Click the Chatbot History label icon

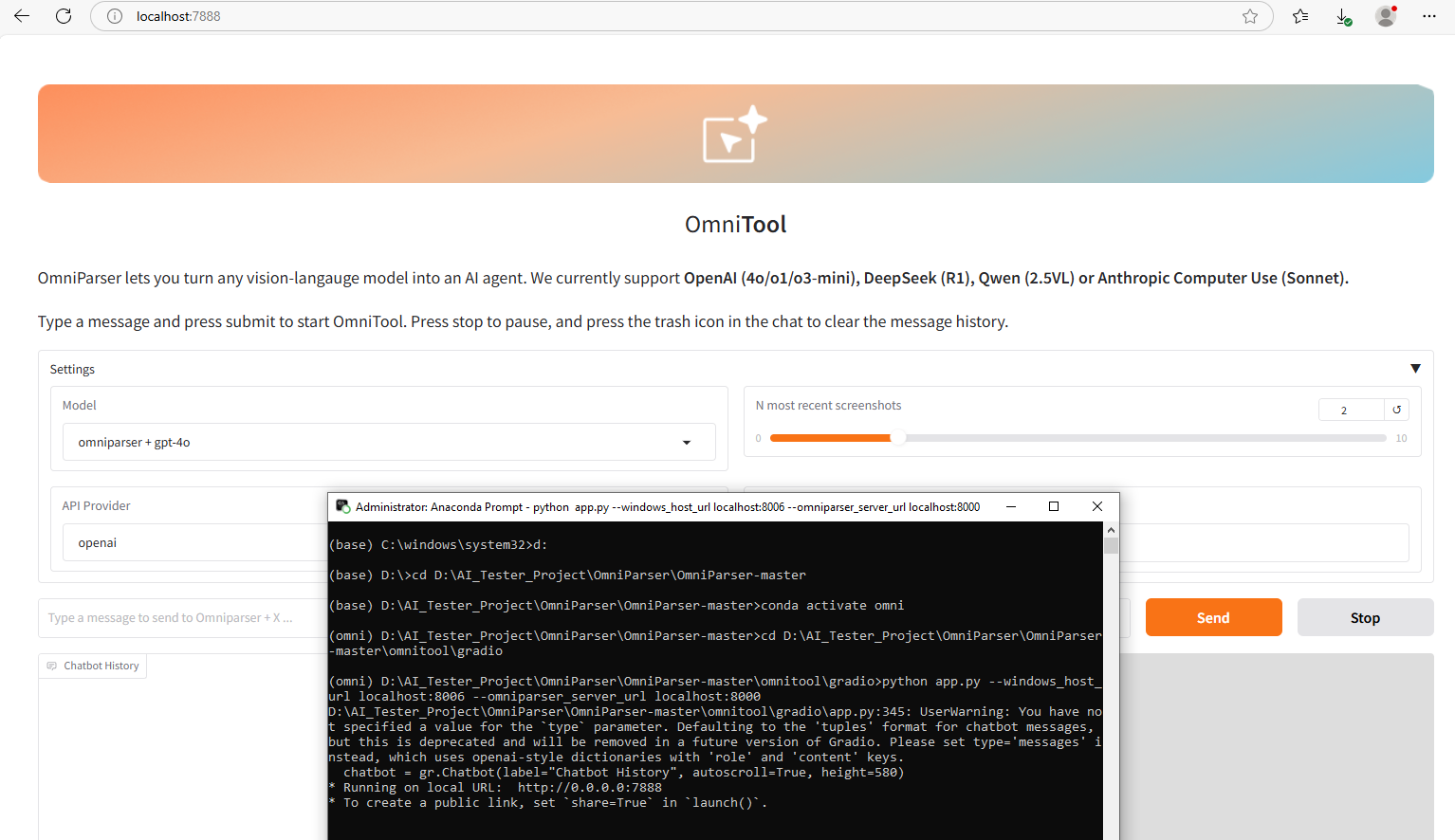(51, 666)
